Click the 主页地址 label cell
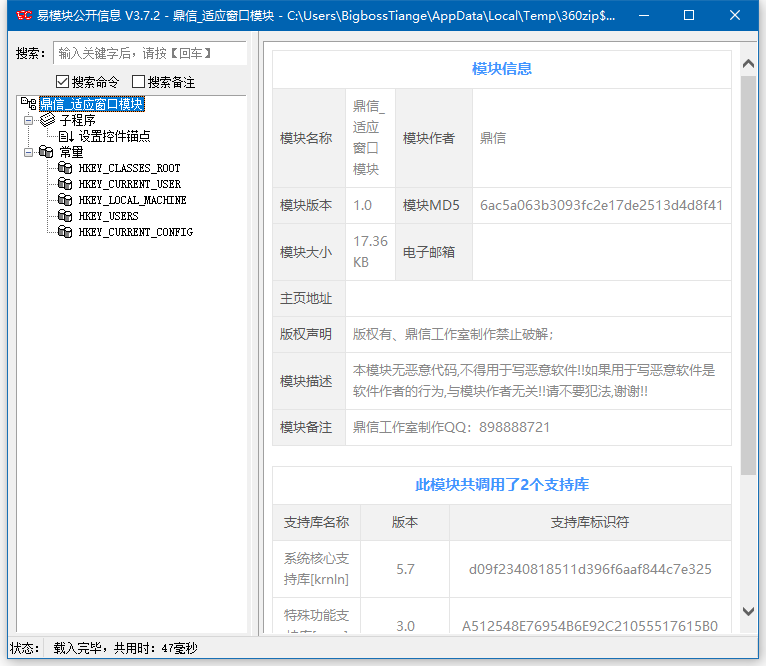The width and height of the screenshot is (766, 666). click(x=309, y=298)
